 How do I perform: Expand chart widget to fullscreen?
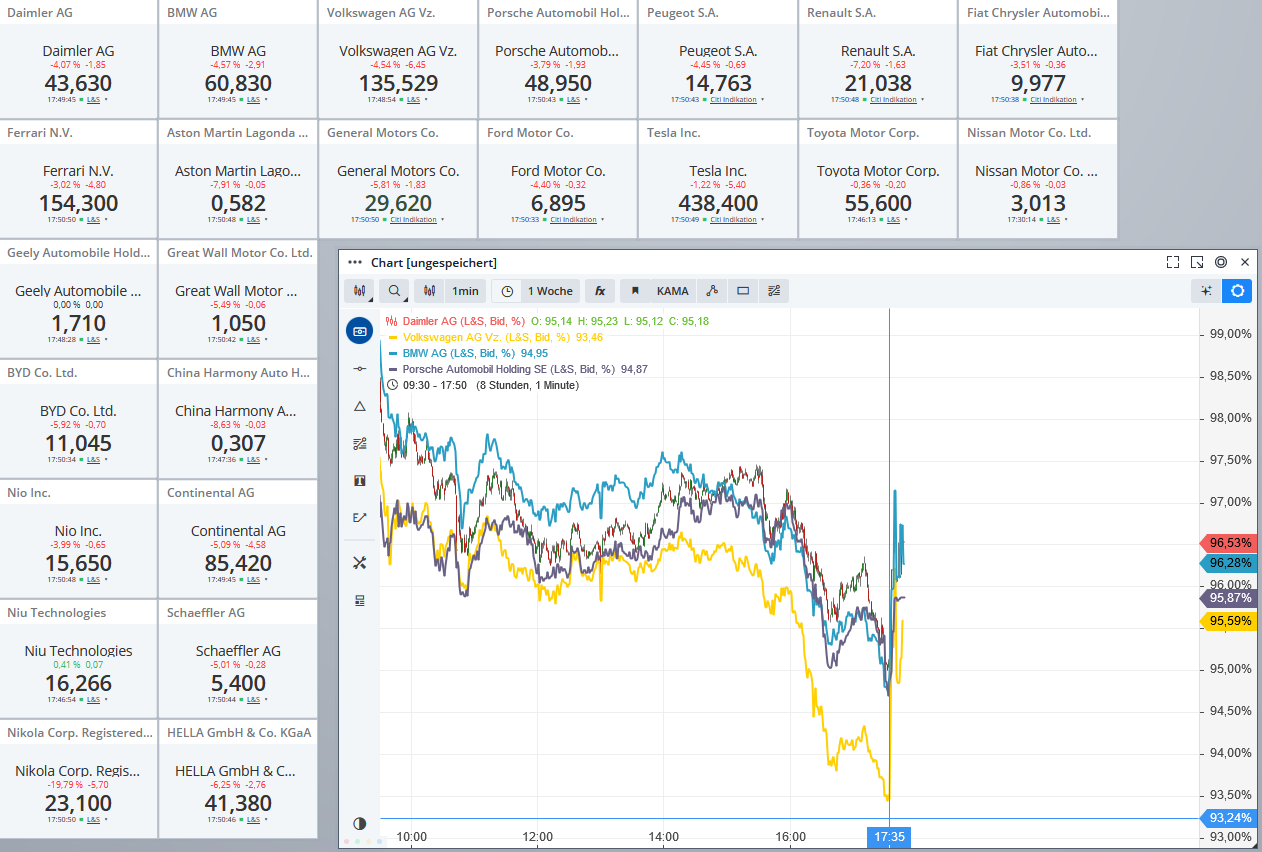[1173, 262]
